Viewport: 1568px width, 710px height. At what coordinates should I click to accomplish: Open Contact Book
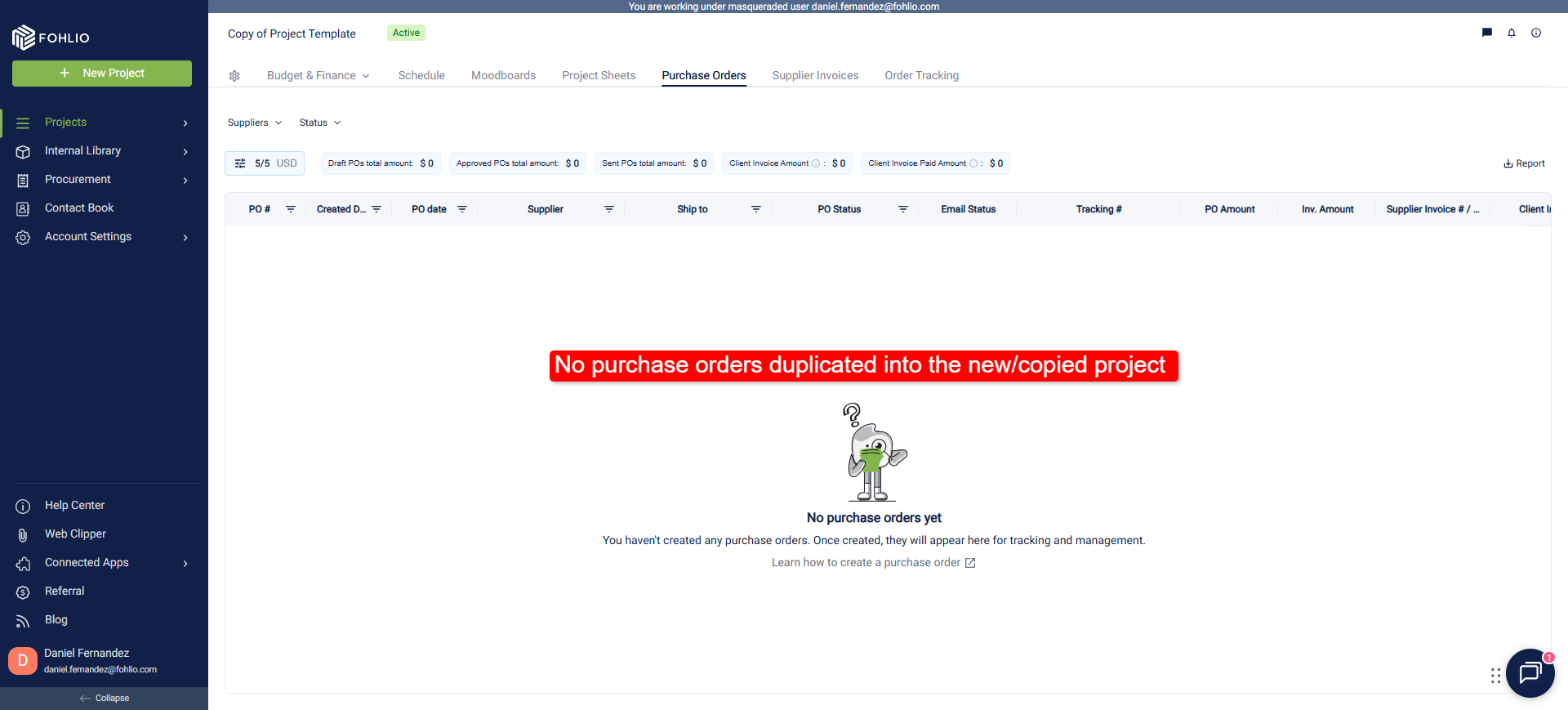click(x=79, y=208)
